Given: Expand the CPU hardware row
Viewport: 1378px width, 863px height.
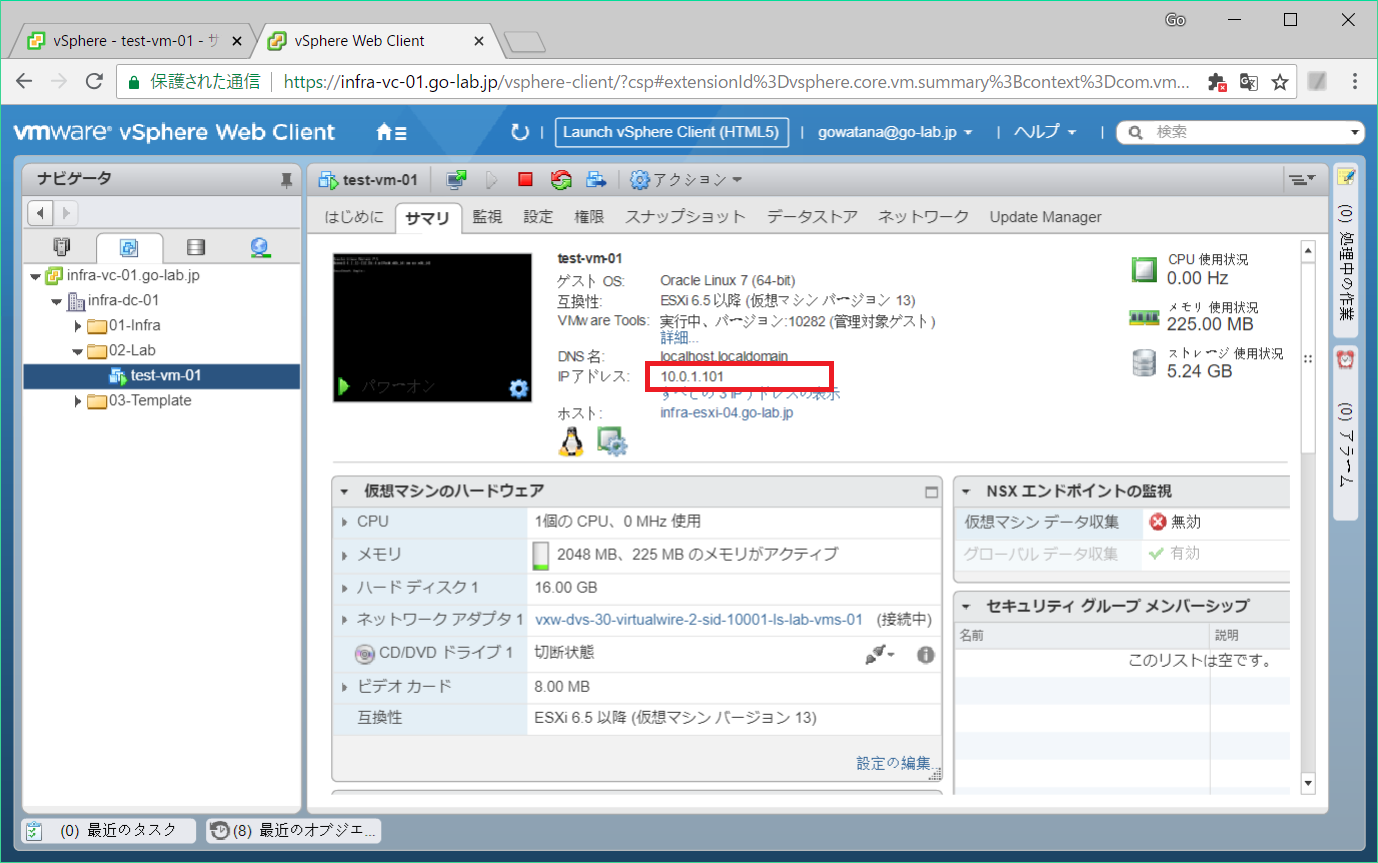Looking at the screenshot, I should (x=345, y=522).
